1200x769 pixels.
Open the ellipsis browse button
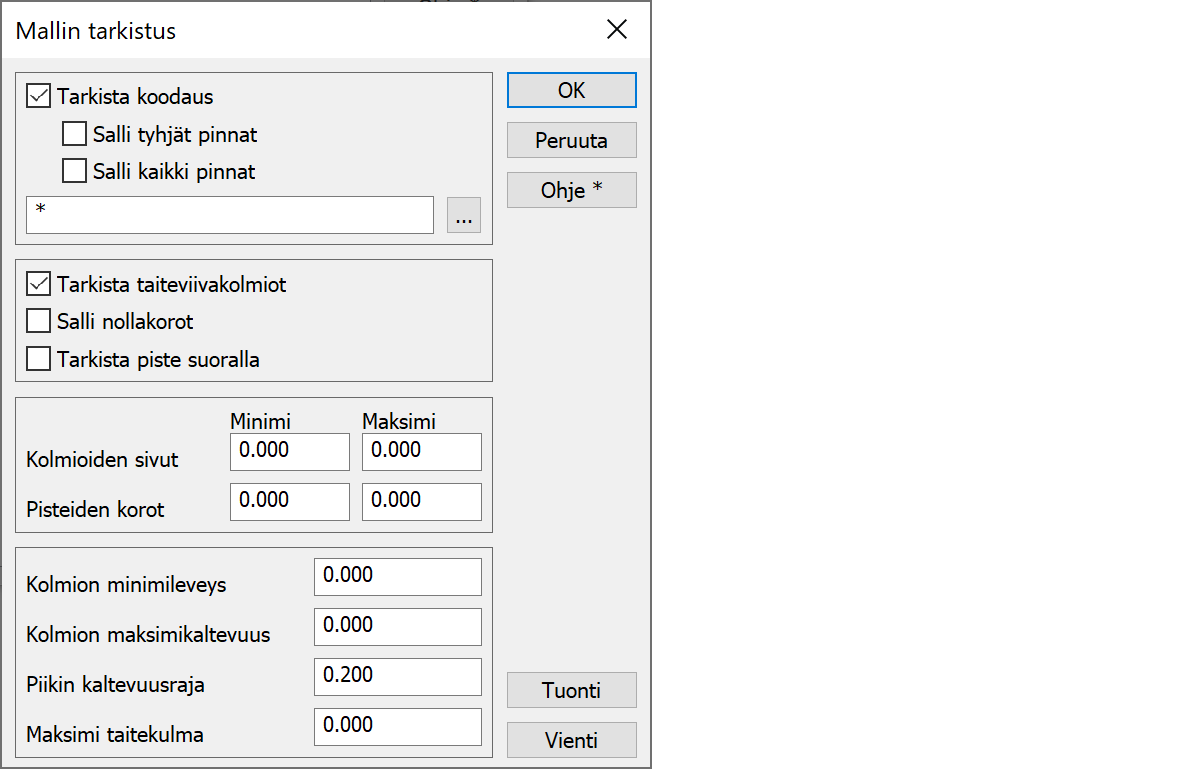click(x=464, y=215)
